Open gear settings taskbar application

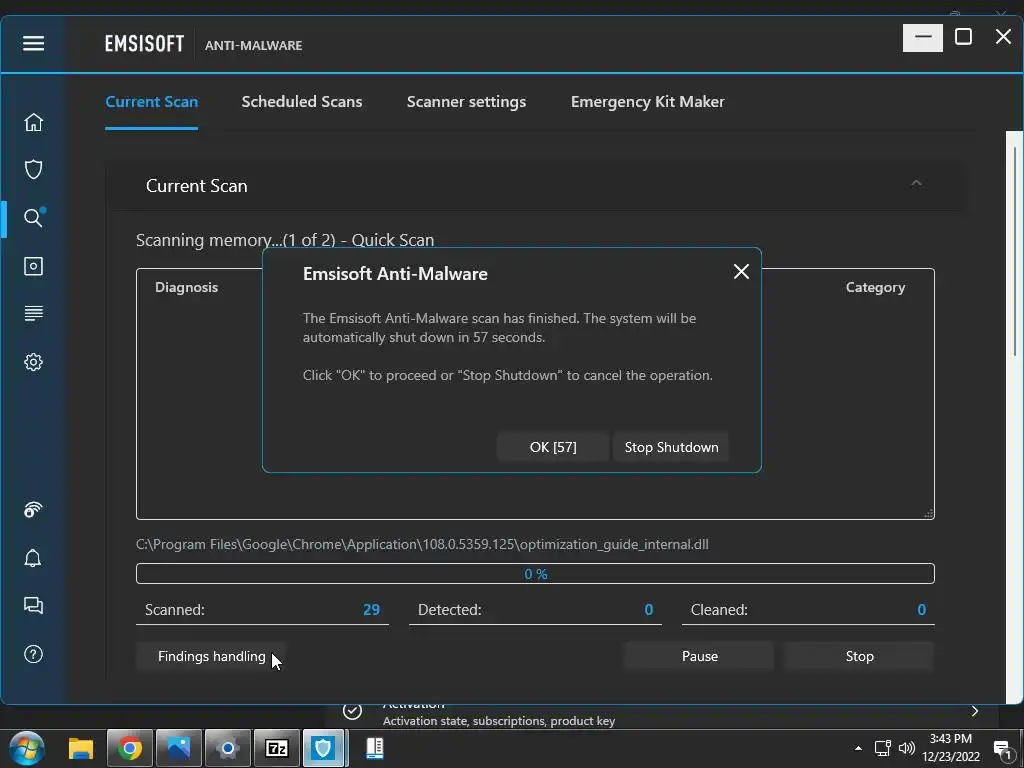click(x=227, y=748)
